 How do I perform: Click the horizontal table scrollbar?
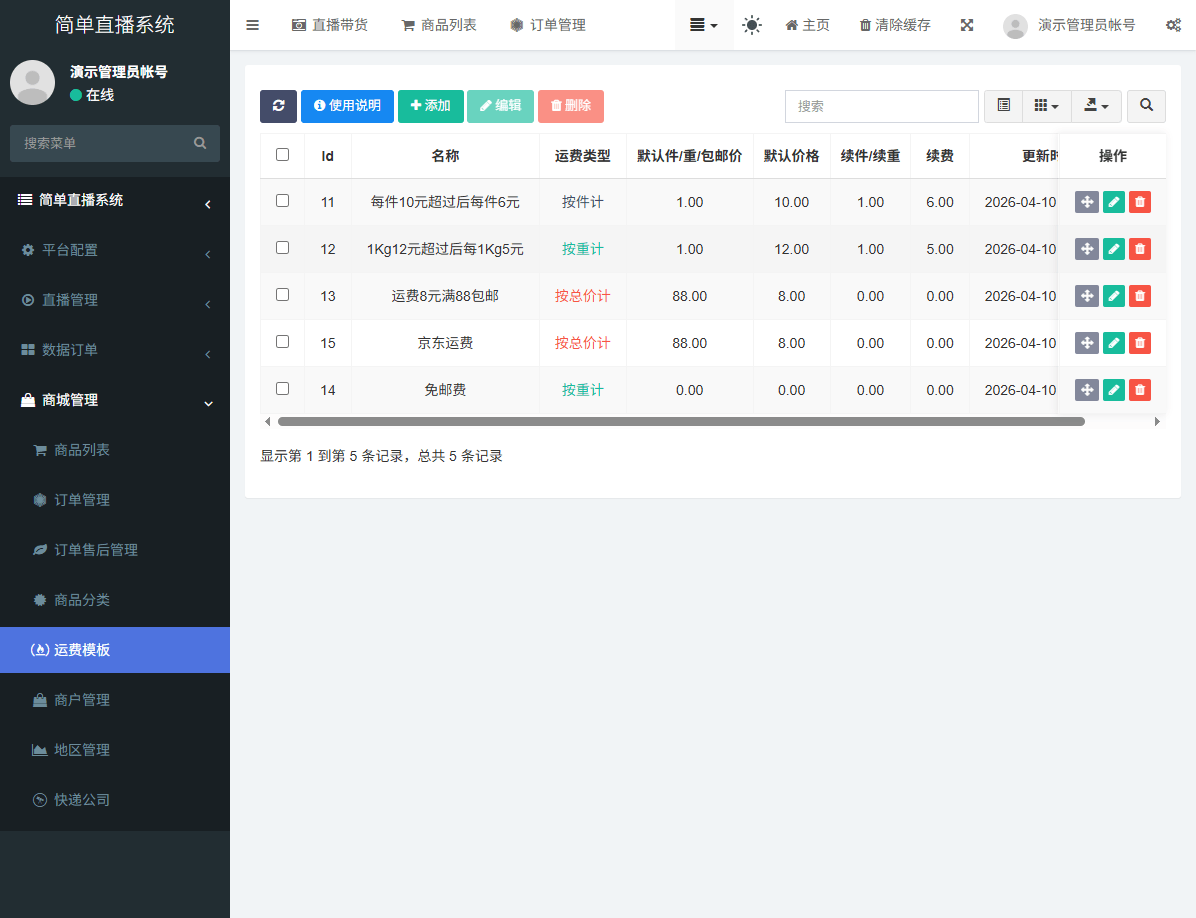(x=681, y=422)
